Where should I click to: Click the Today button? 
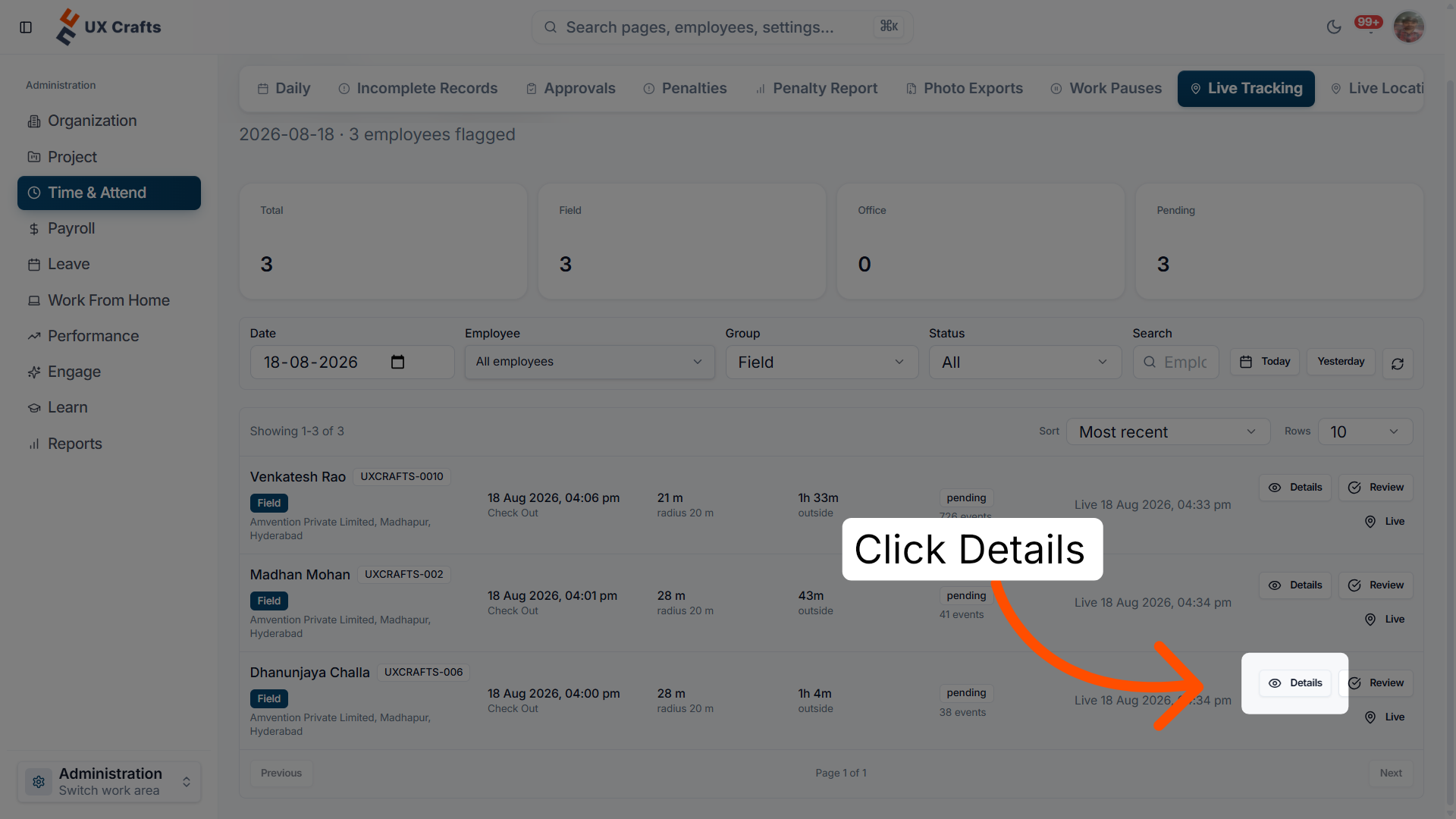coord(1265,362)
